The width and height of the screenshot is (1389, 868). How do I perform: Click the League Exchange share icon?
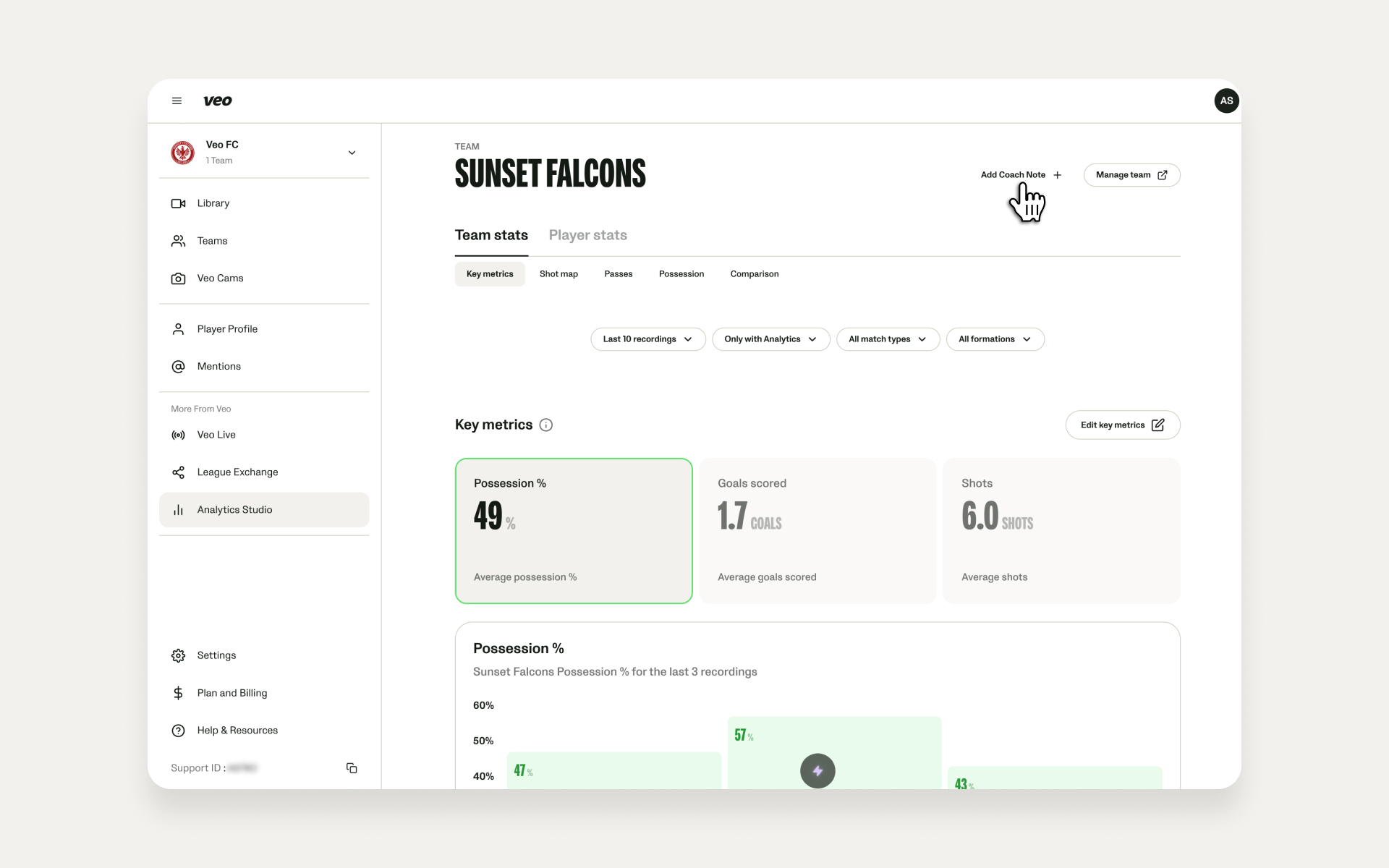pyautogui.click(x=178, y=472)
